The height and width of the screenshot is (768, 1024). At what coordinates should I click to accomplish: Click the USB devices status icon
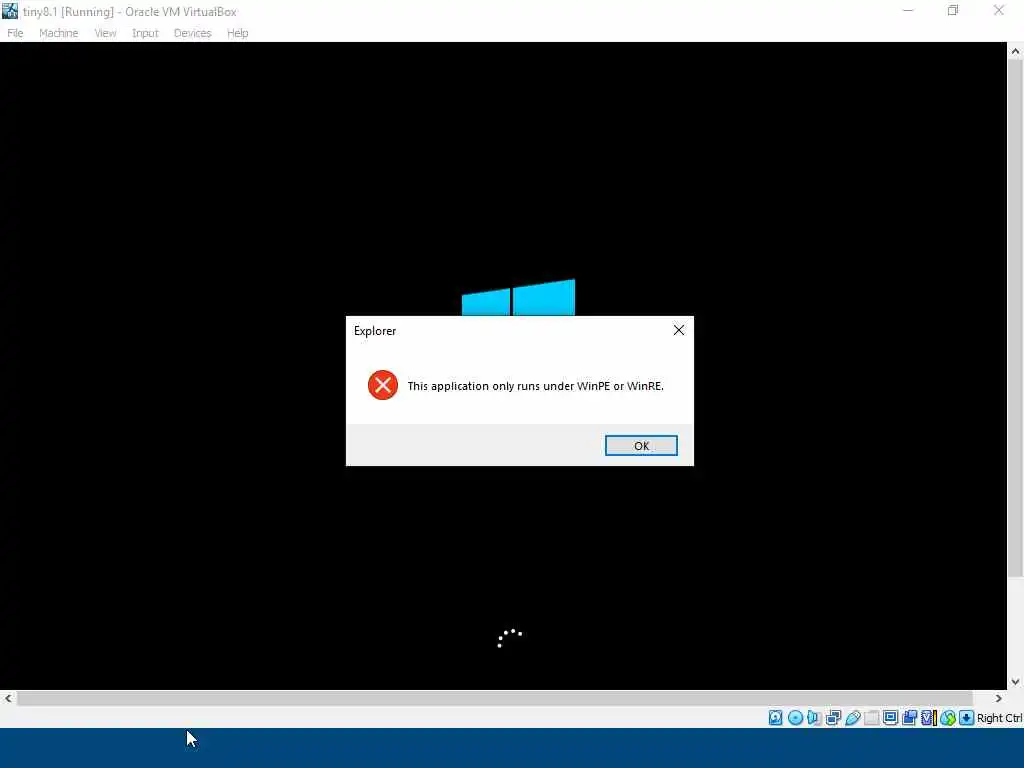point(853,718)
